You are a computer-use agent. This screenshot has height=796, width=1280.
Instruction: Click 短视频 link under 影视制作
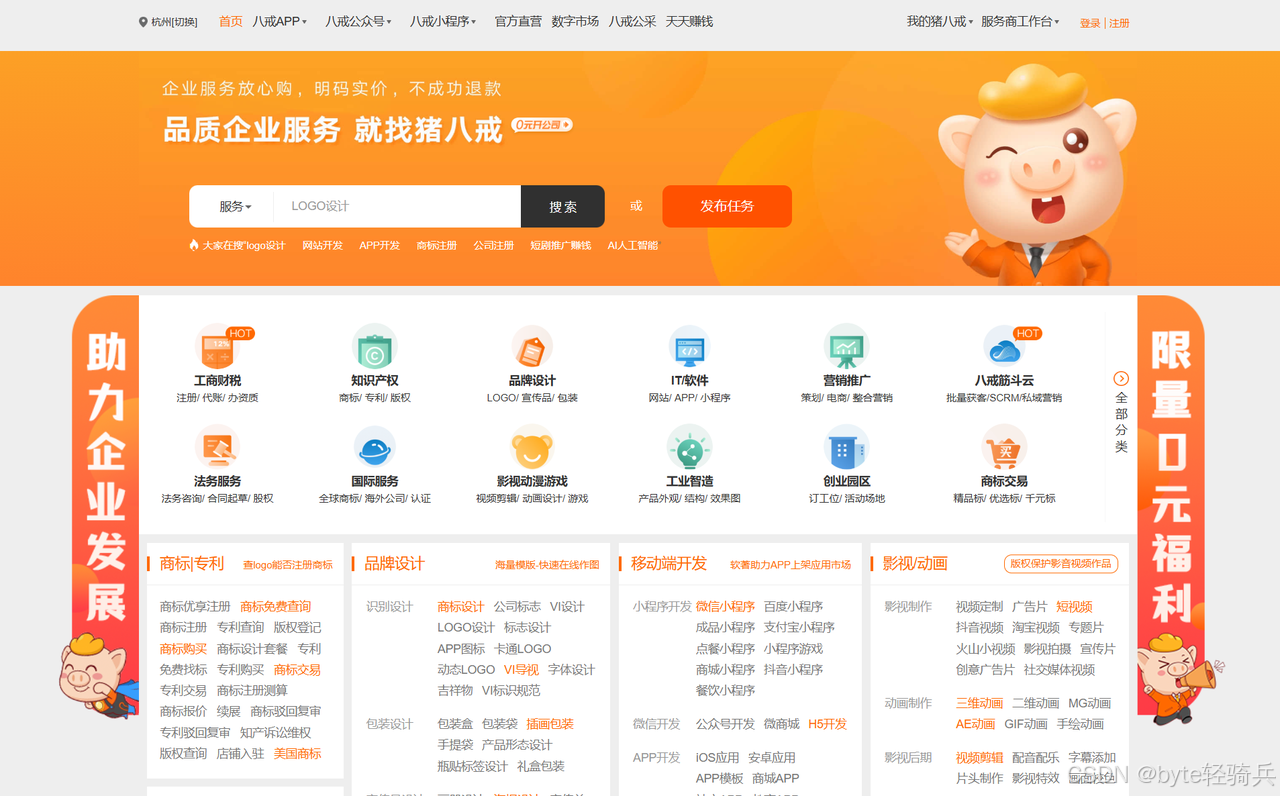(x=1074, y=606)
